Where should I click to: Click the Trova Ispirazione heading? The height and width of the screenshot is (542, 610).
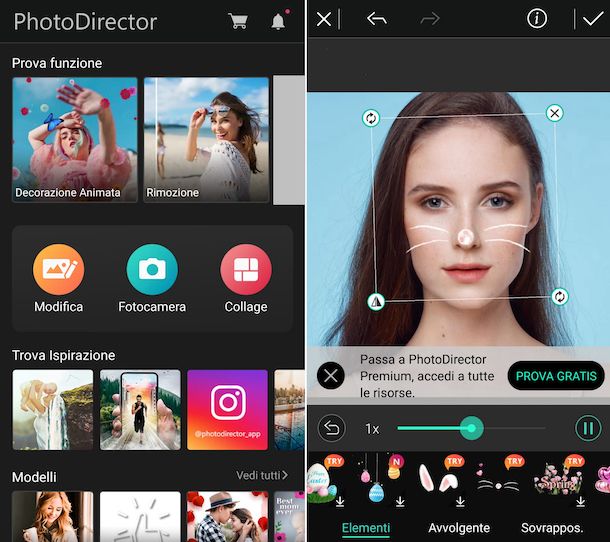63,355
